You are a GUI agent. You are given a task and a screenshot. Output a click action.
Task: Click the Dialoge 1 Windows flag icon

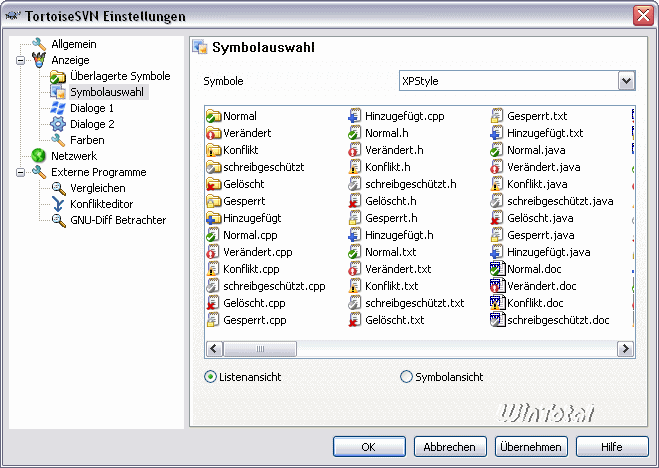pyautogui.click(x=58, y=108)
